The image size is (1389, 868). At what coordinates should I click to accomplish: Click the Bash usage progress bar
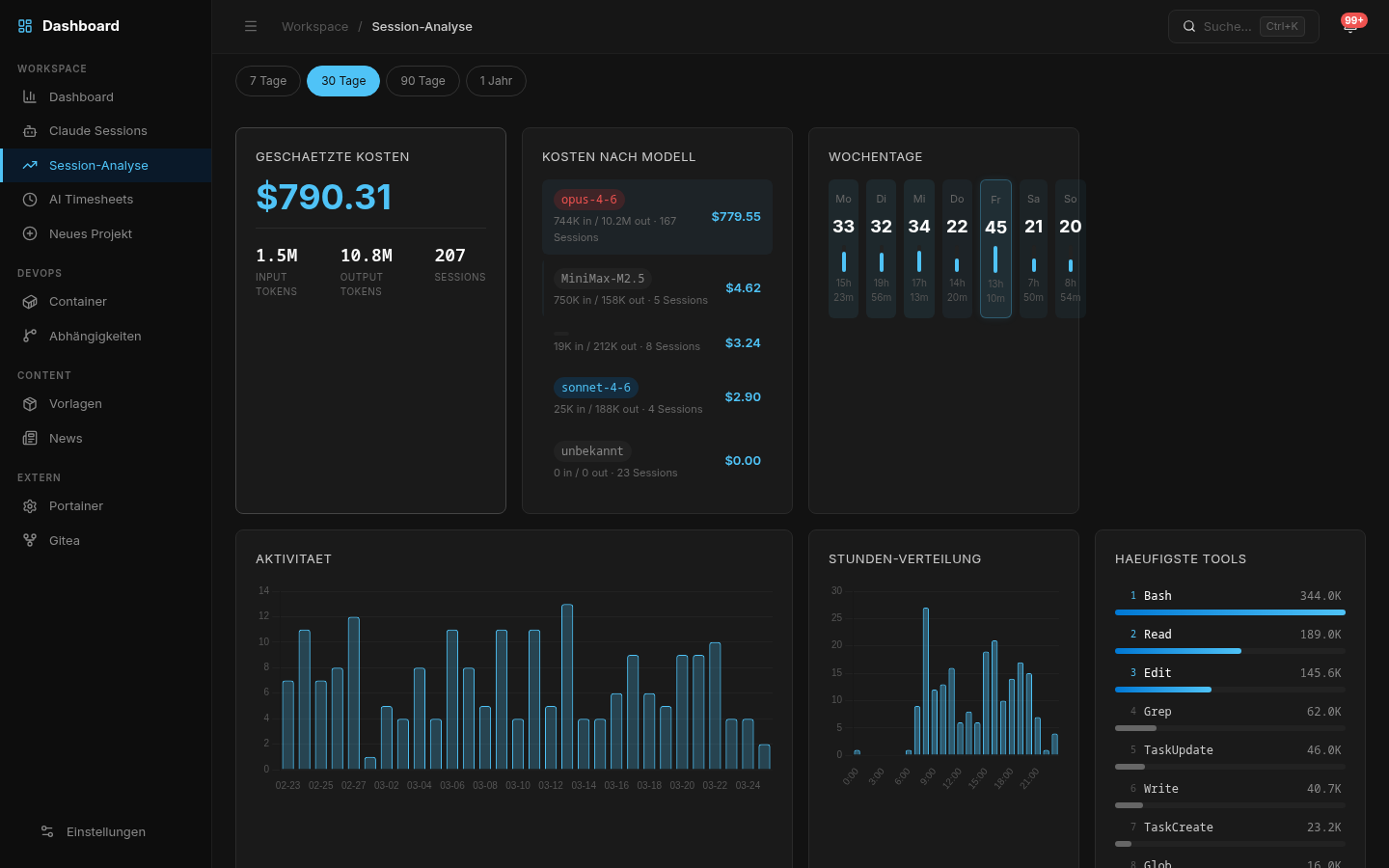click(1230, 612)
